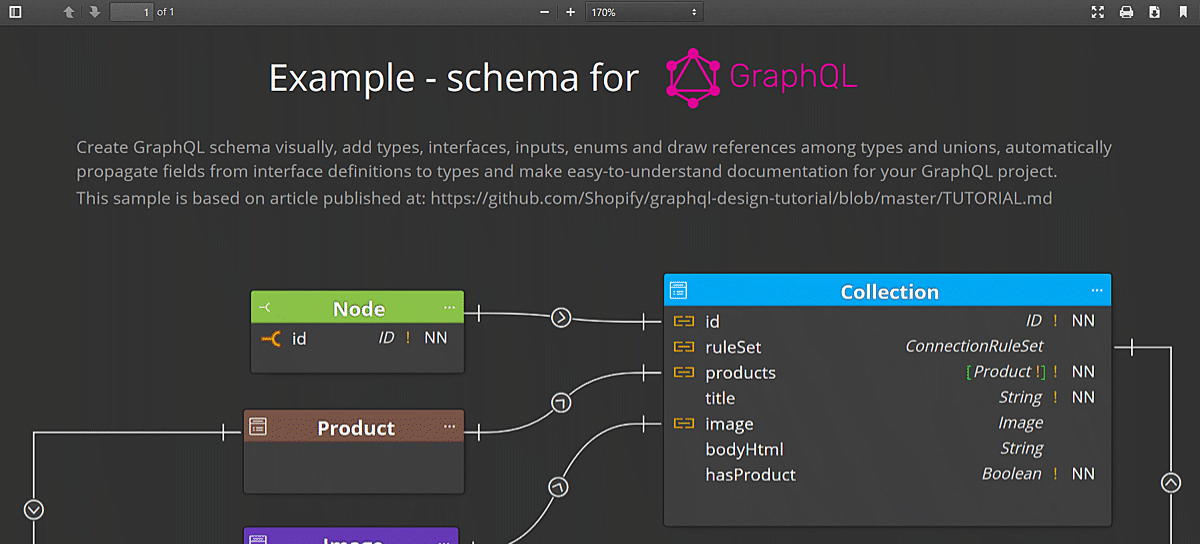Open the Collection box options ellipsis

(x=1097, y=291)
